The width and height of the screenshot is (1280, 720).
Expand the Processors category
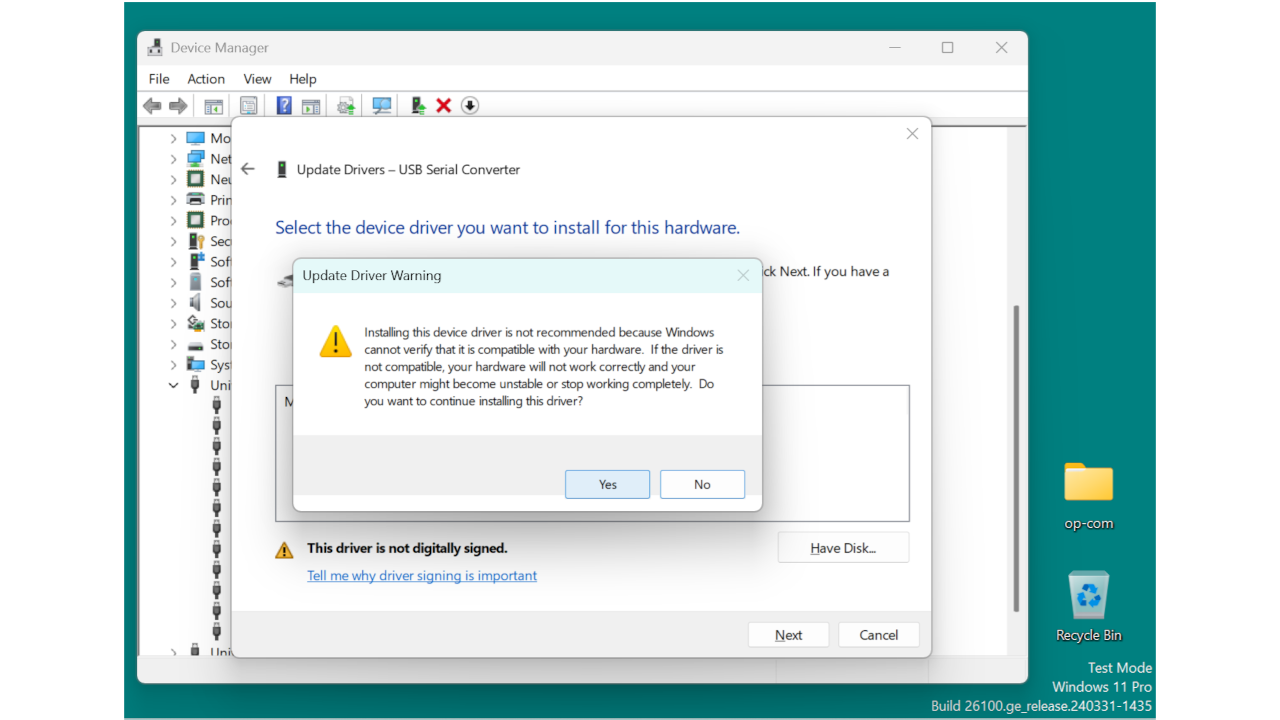(x=172, y=220)
